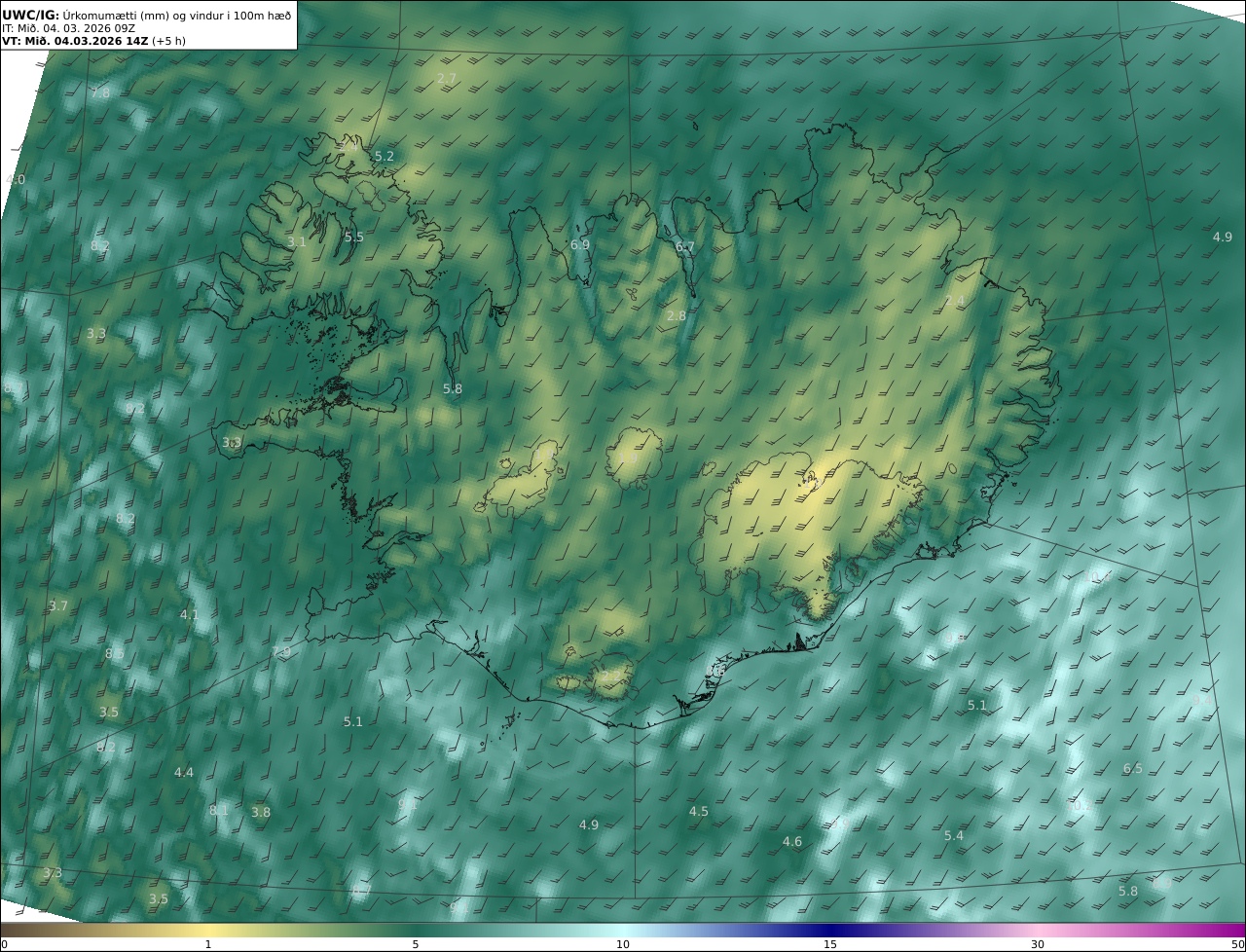Click the faint 10.4 value label
Viewport: 1246px width, 952px height.
1098,576
